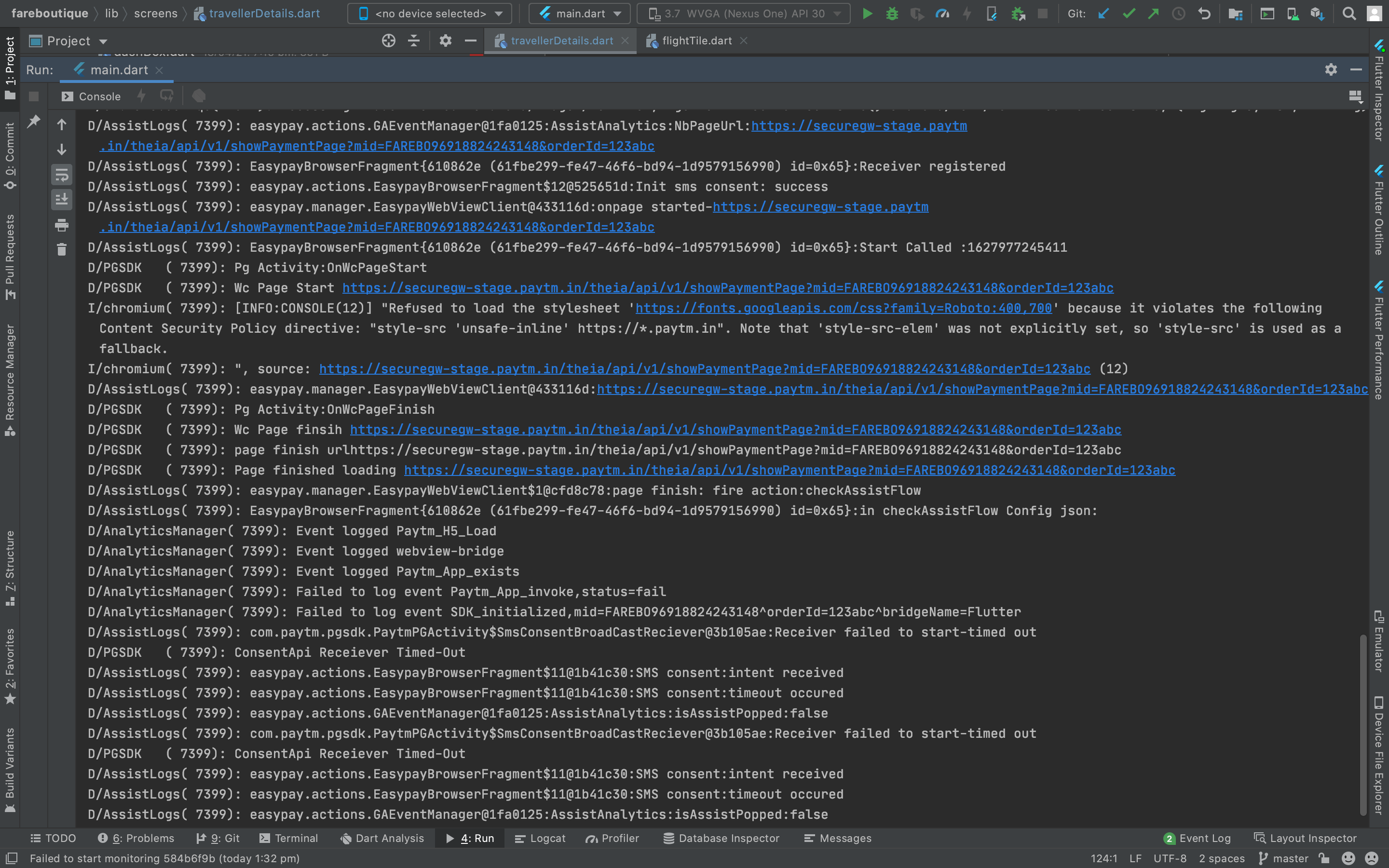Pin the Run tool window with the pin

(34, 122)
